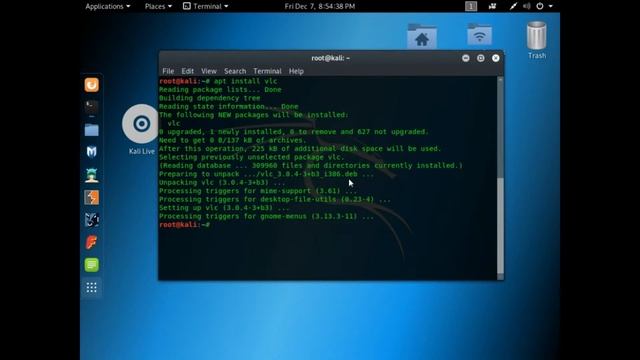This screenshot has width=640, height=360.
Task: Click the 'Building dependency tree' line
Action: (x=209, y=98)
